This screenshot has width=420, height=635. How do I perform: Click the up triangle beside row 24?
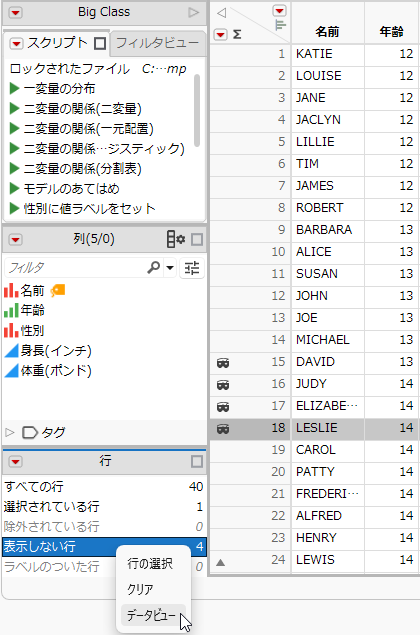point(220,562)
